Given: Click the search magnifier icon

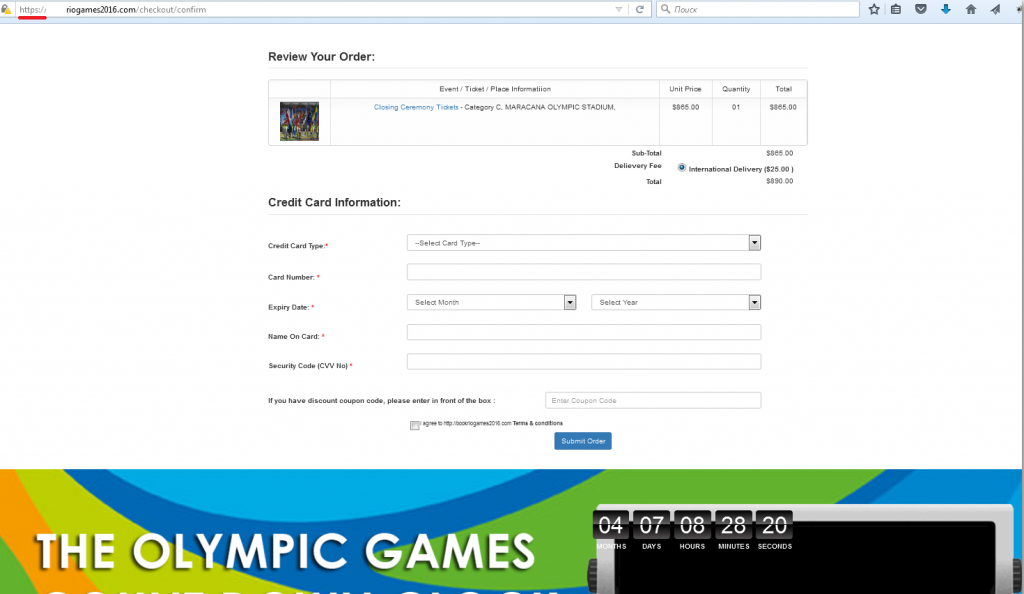Looking at the screenshot, I should click(665, 9).
